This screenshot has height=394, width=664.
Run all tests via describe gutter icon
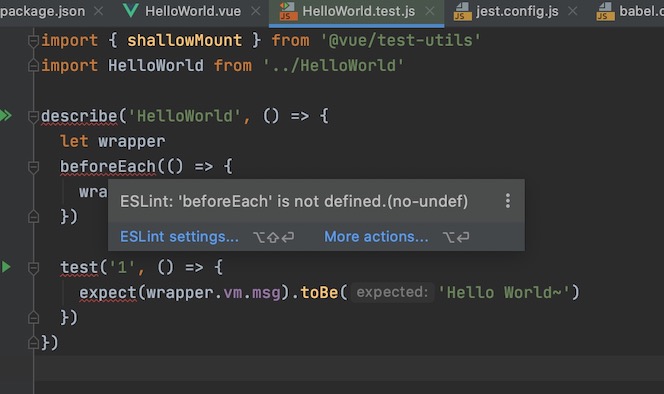[6, 115]
